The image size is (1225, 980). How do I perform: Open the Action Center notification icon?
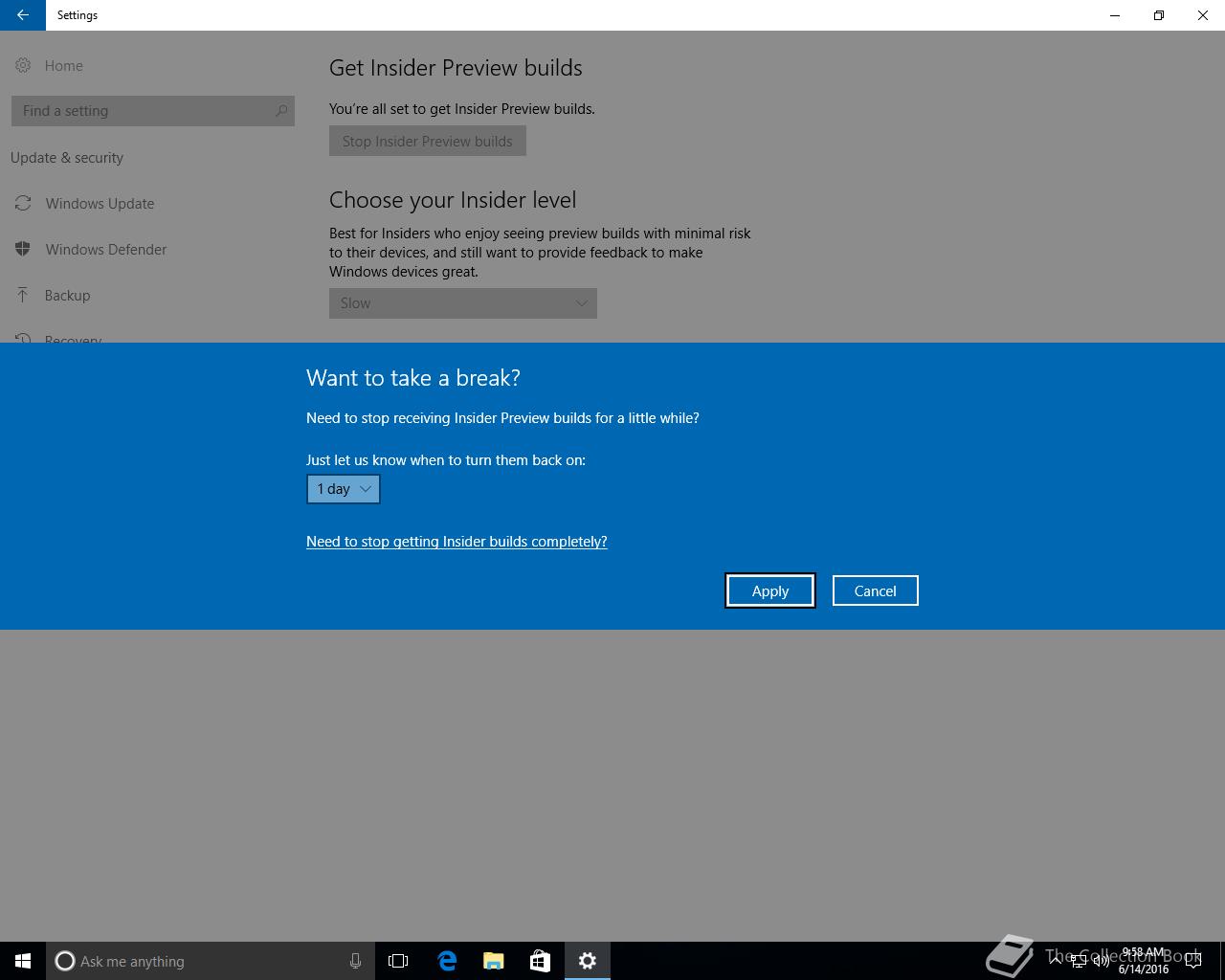click(x=1192, y=961)
